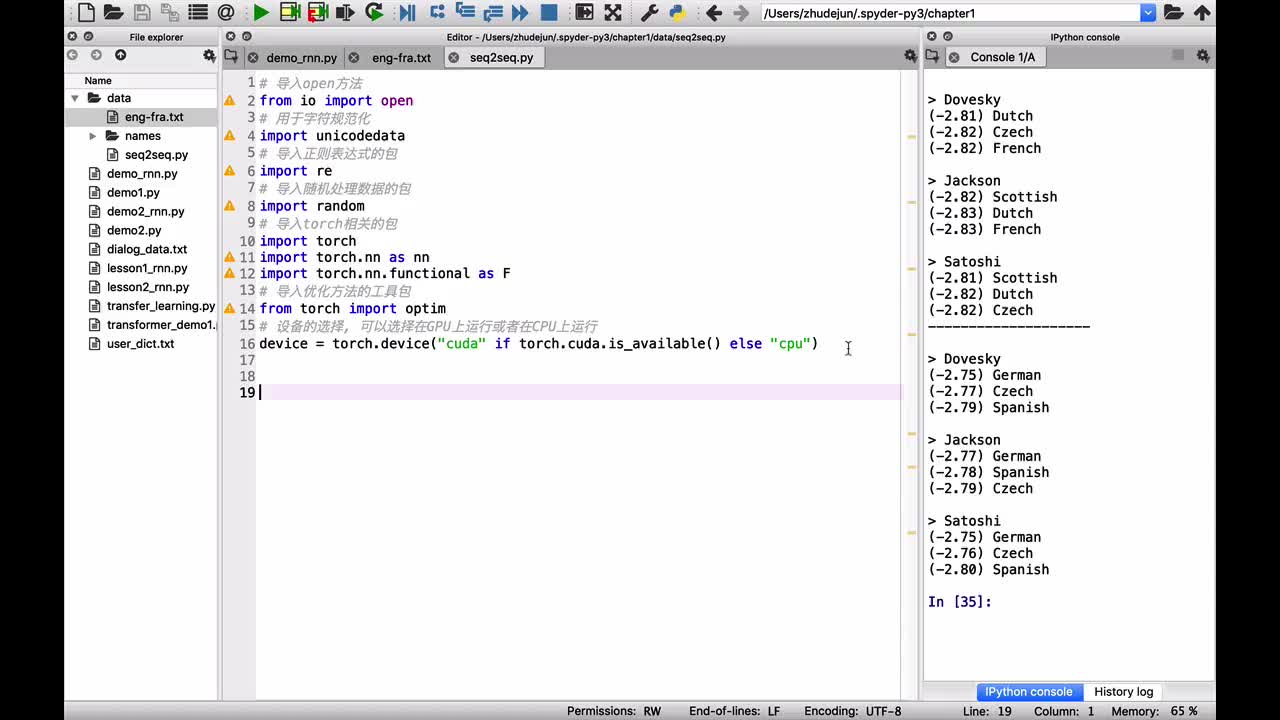
Task: Step return debug icon
Action: click(x=493, y=13)
